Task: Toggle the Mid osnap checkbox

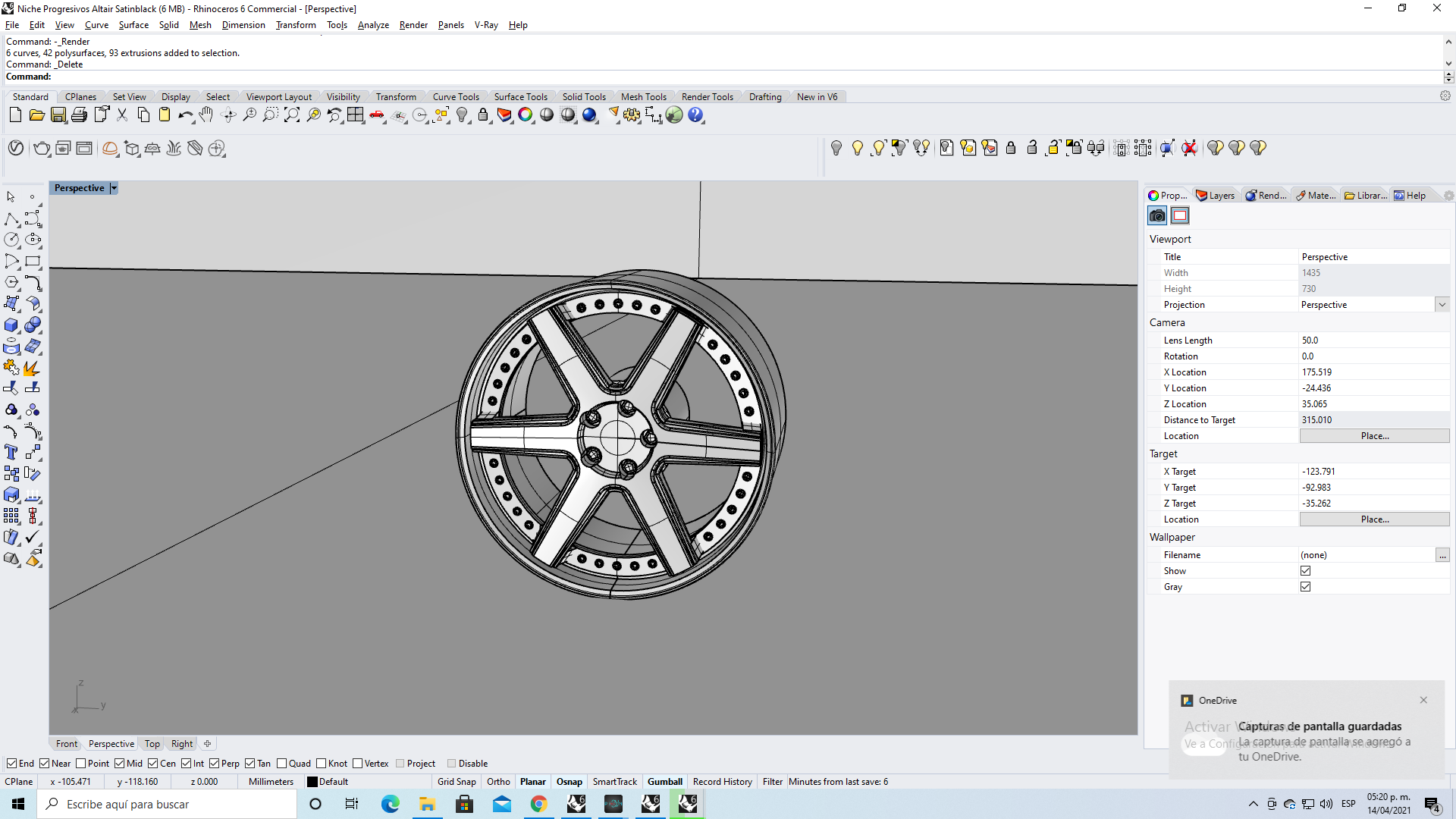Action: [120, 764]
